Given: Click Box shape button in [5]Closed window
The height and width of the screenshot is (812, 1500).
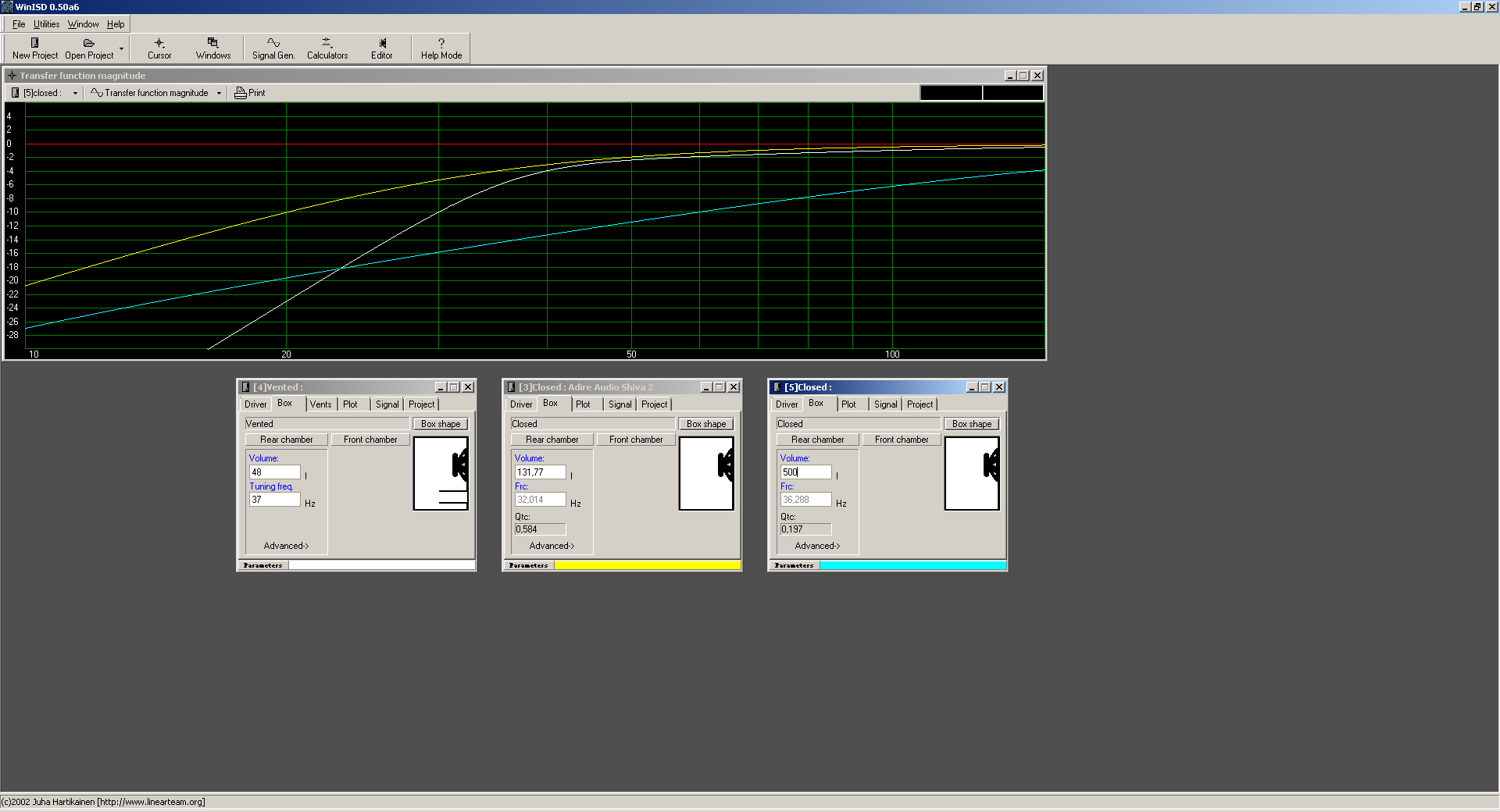Looking at the screenshot, I should 971,424.
